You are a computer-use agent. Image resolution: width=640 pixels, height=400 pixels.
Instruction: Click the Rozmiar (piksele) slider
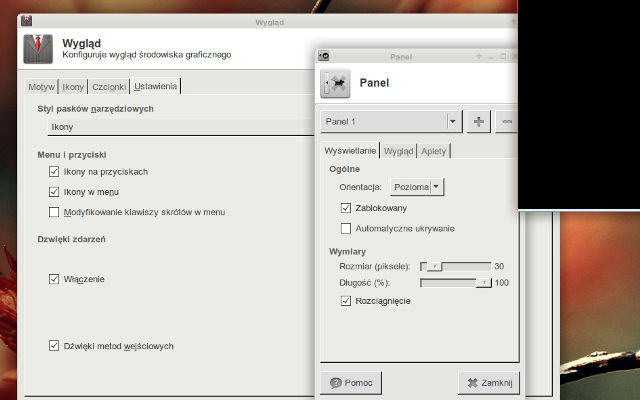click(x=455, y=266)
